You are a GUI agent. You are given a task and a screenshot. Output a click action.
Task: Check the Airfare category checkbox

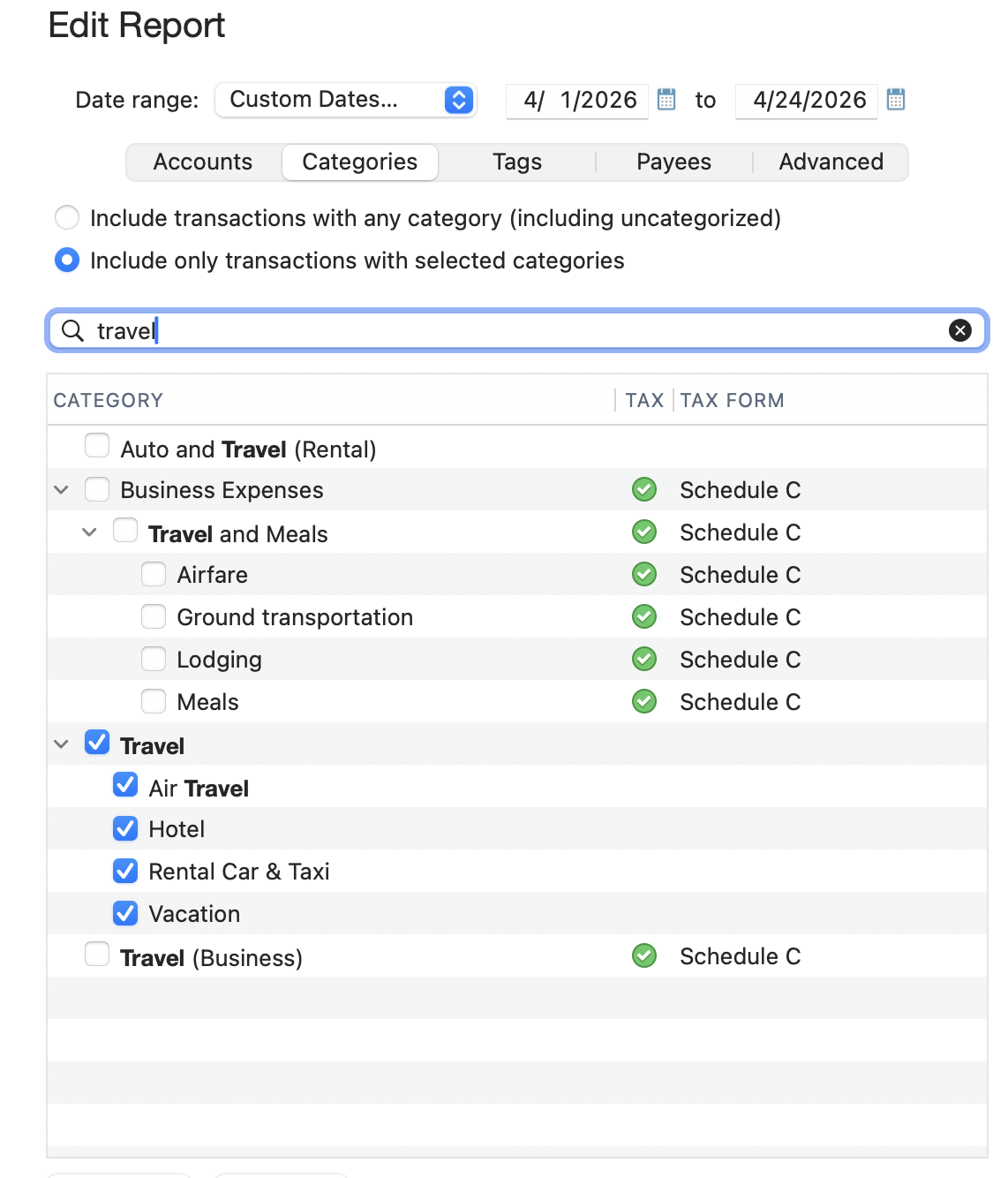click(x=154, y=575)
